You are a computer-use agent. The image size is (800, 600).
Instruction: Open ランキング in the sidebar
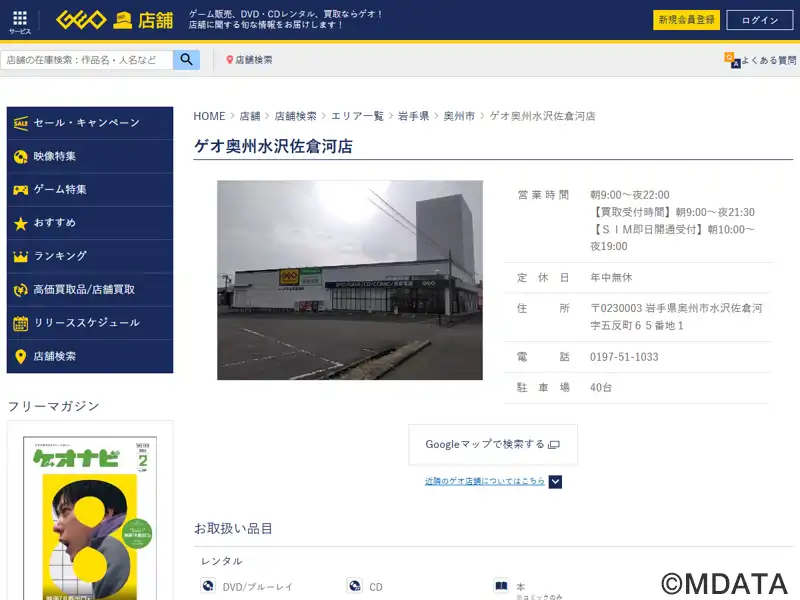(x=90, y=256)
